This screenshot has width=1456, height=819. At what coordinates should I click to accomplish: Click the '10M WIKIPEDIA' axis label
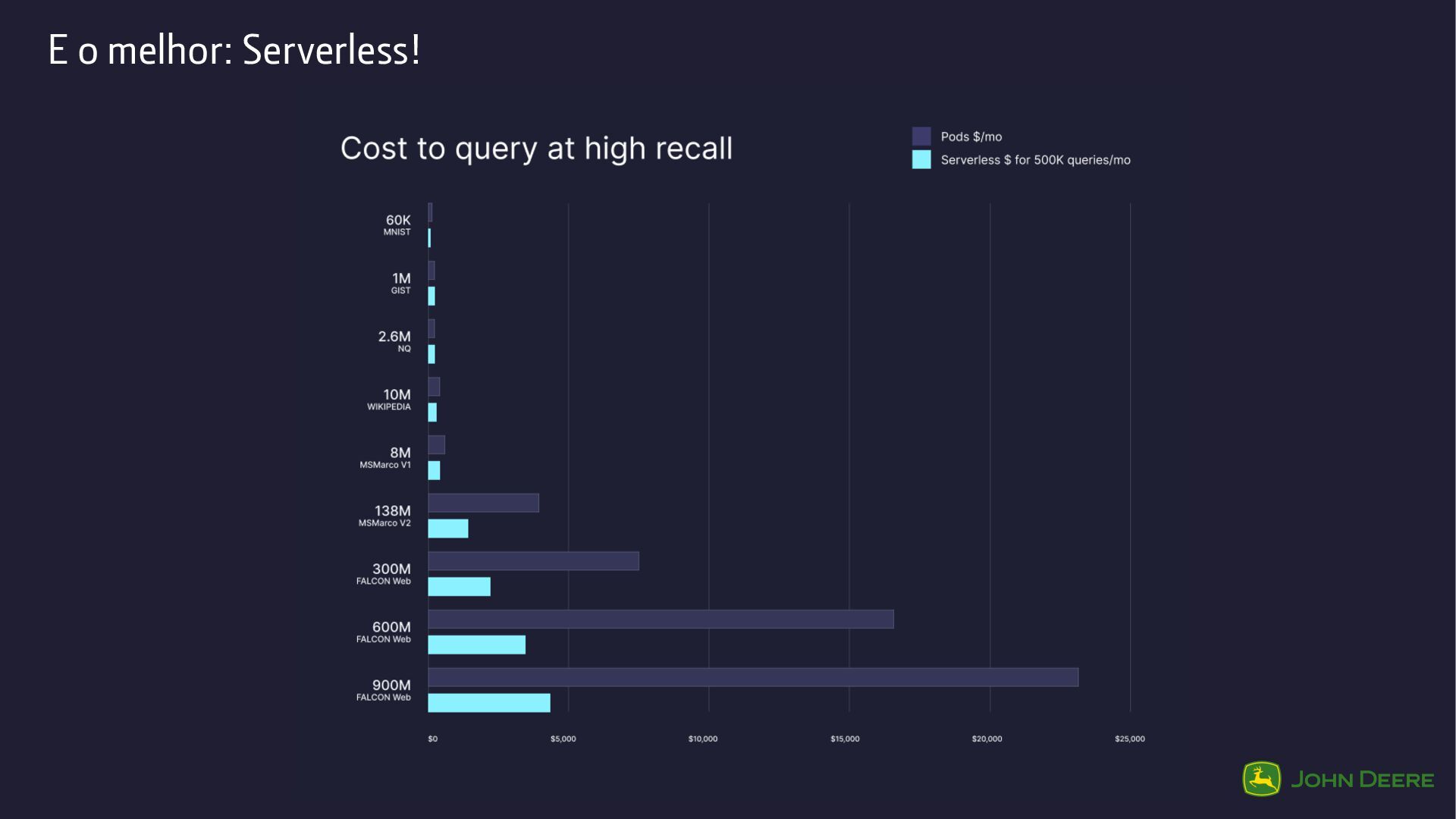(x=390, y=399)
